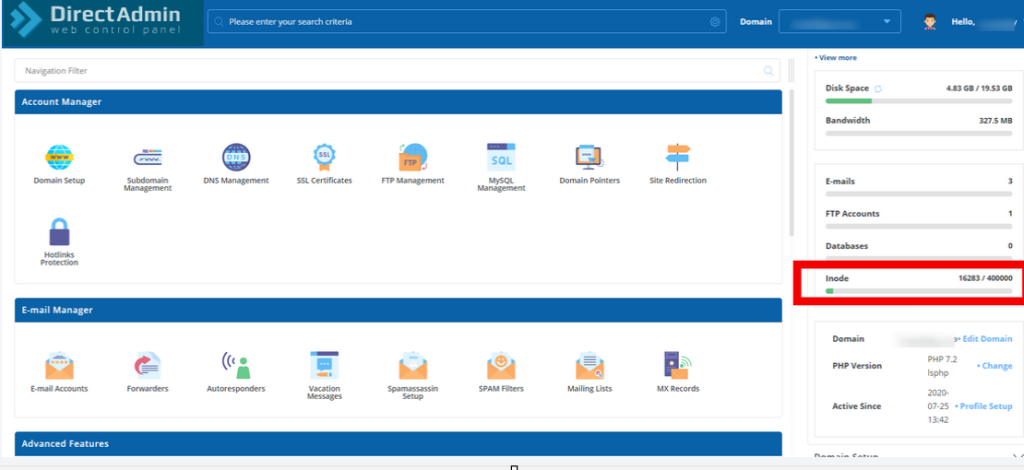The width and height of the screenshot is (1024, 470).
Task: Click the DNS Management icon
Action: coord(236,158)
